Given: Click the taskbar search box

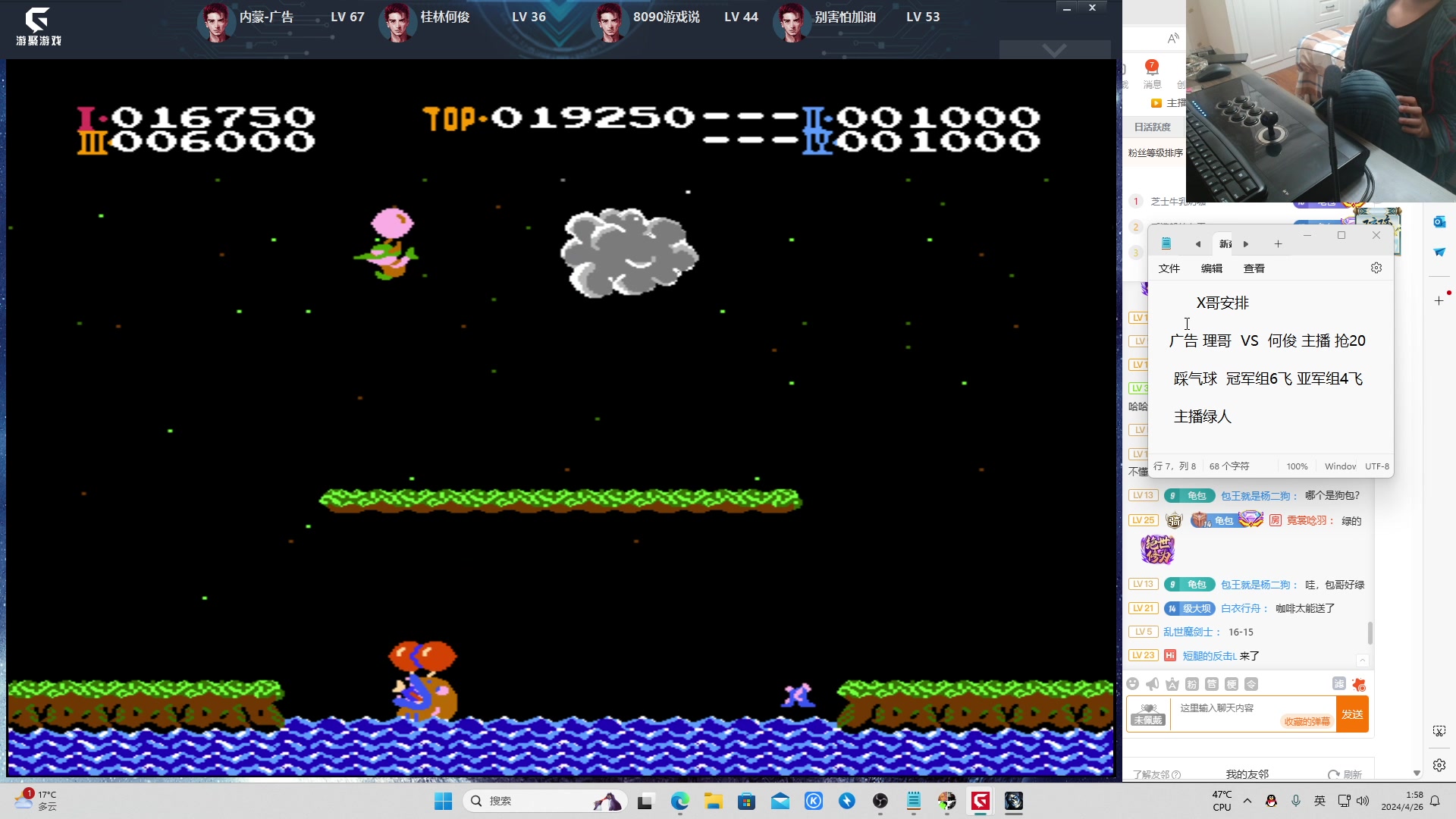Looking at the screenshot, I should click(544, 801).
